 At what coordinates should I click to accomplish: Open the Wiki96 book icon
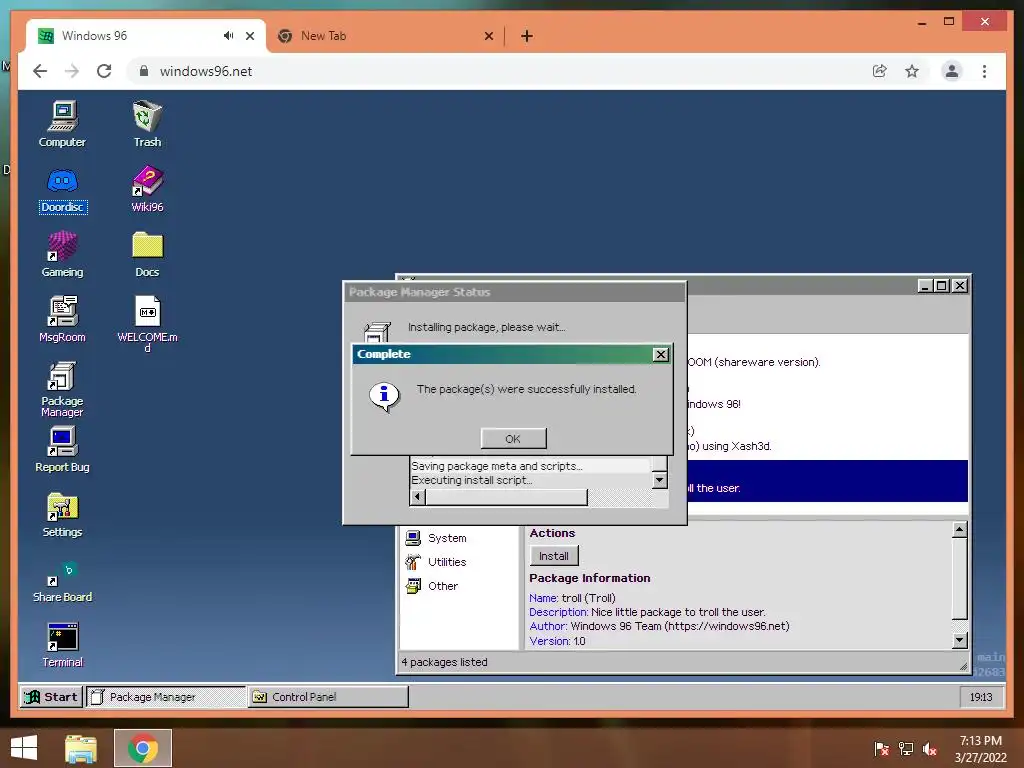[x=147, y=189]
